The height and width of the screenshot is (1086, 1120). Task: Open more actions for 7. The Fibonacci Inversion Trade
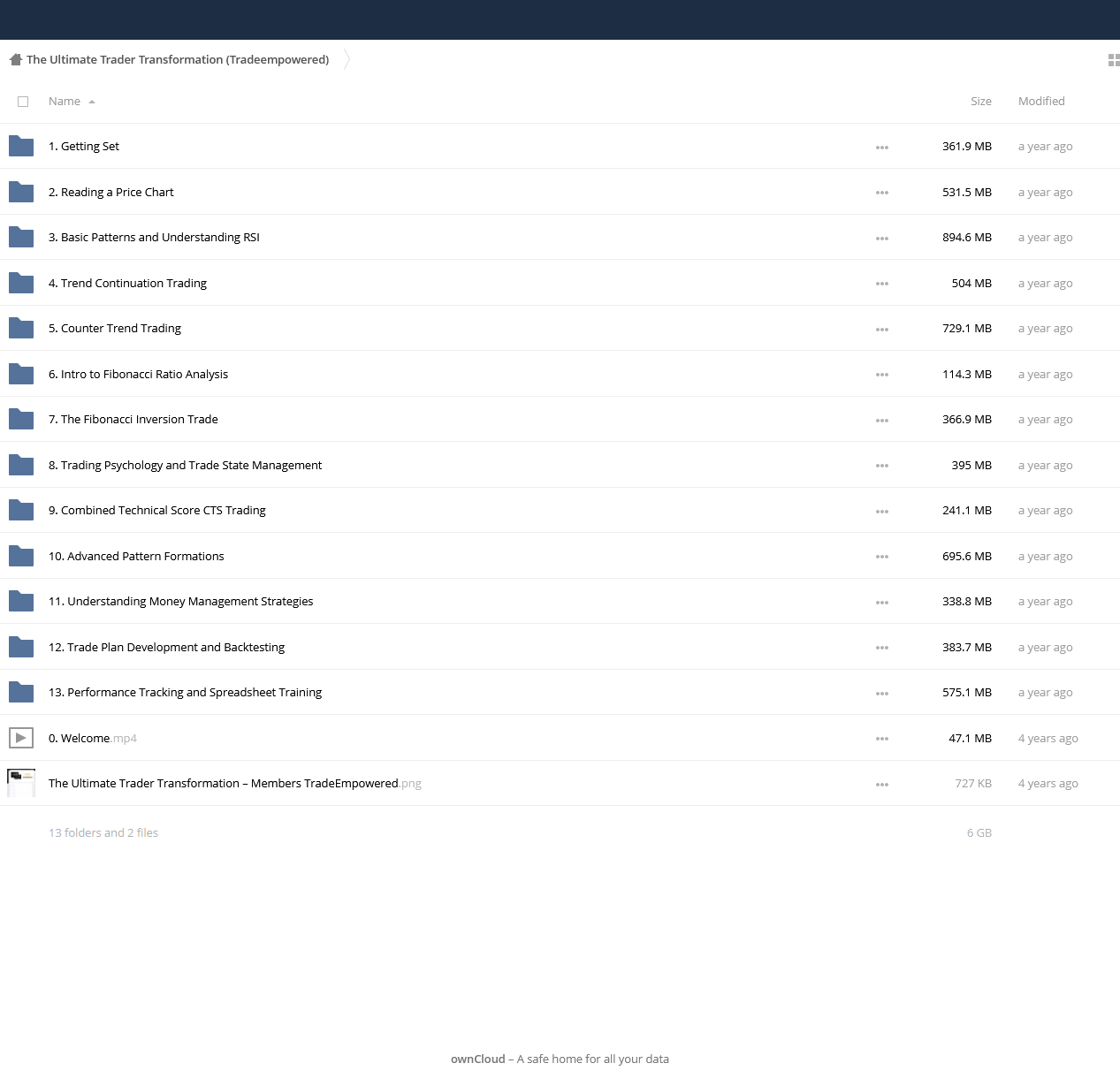882,421
